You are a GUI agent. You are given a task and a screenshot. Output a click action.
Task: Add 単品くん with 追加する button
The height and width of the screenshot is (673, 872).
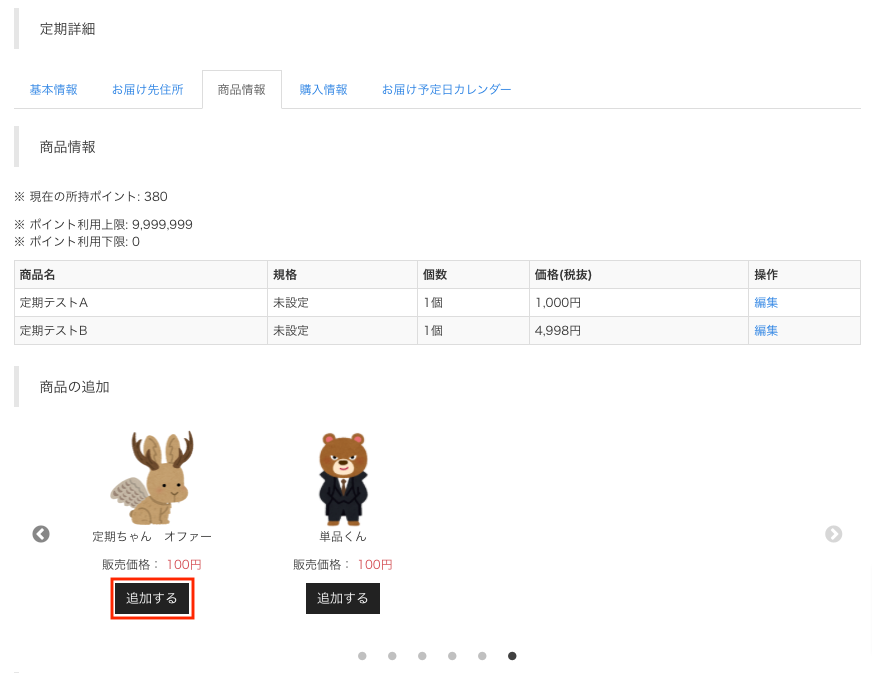[x=343, y=598]
